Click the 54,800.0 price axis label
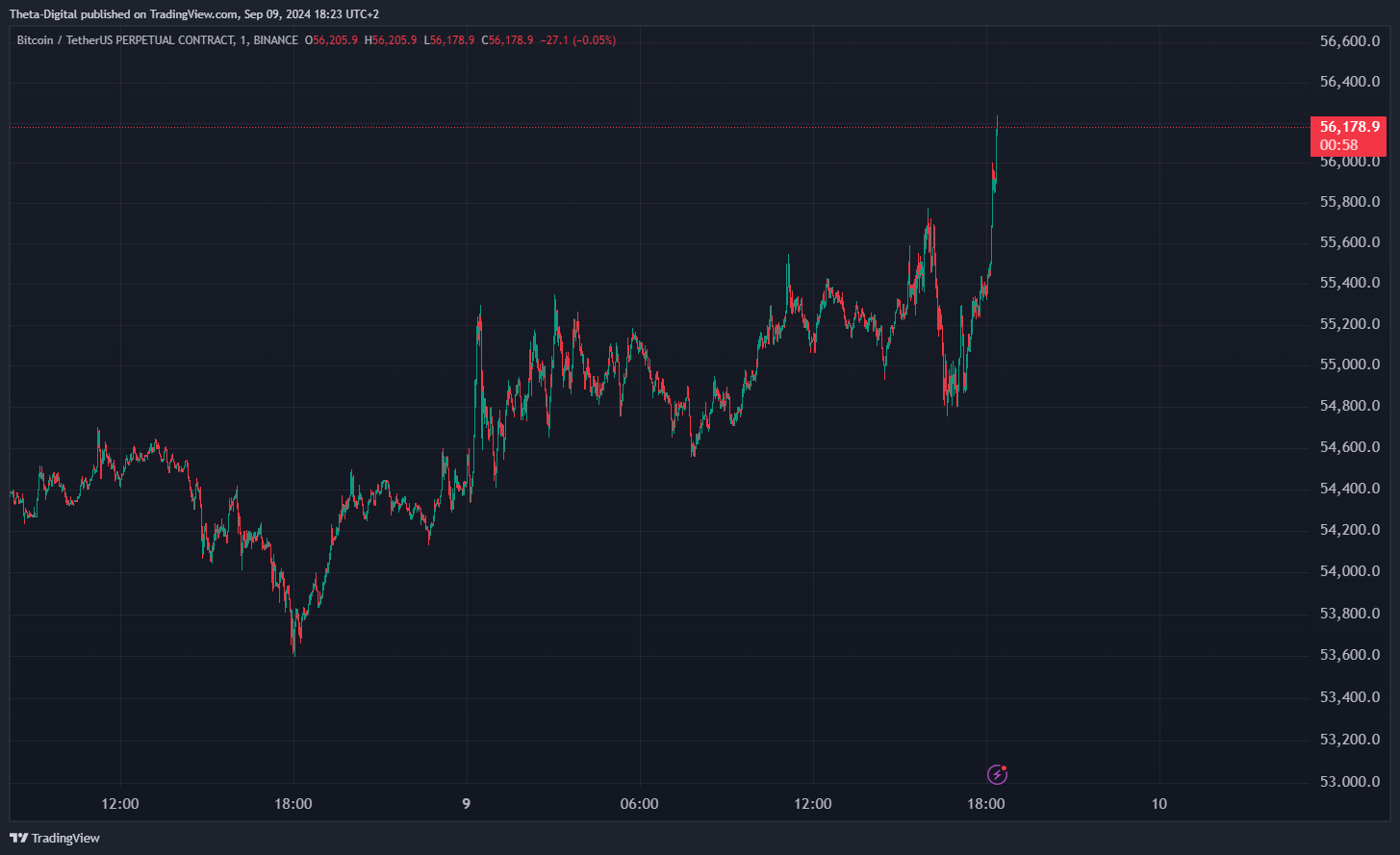Viewport: 1400px width, 855px height. [x=1351, y=406]
